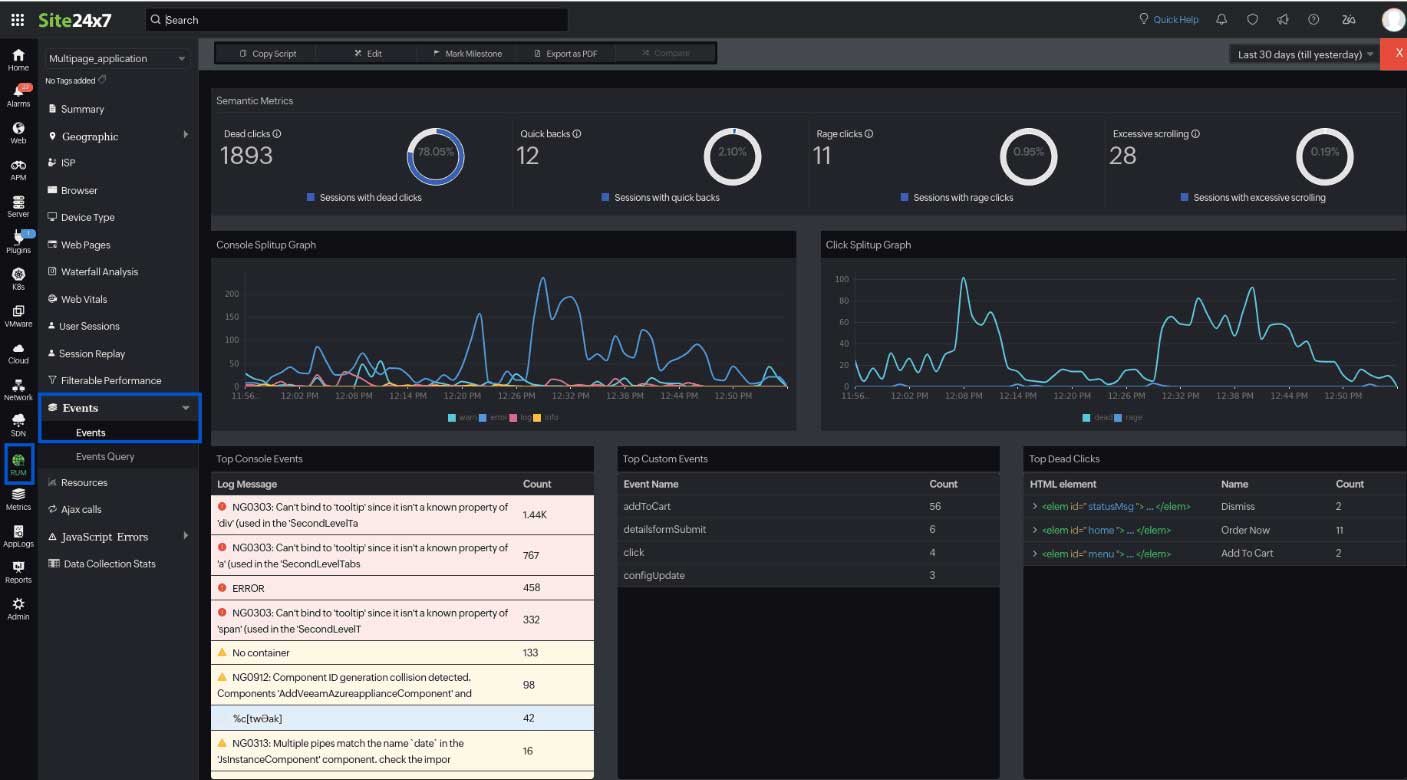Open the APM section in the sidebar
Viewport: 1407px width, 780px height.
pos(17,170)
